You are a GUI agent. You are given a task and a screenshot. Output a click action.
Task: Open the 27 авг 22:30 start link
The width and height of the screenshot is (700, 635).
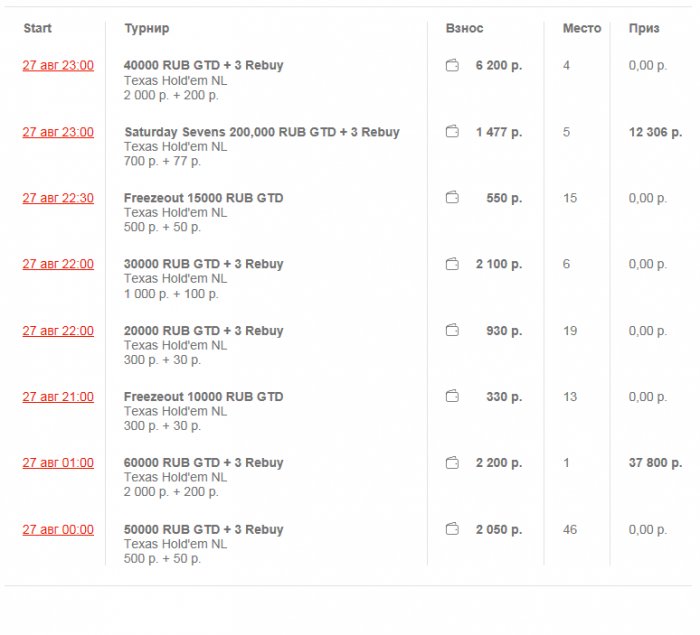tap(58, 198)
